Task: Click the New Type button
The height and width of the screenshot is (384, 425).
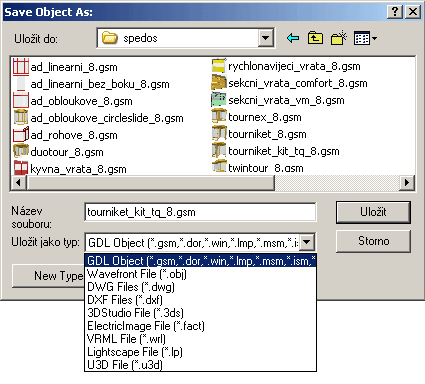Action: tap(48, 276)
